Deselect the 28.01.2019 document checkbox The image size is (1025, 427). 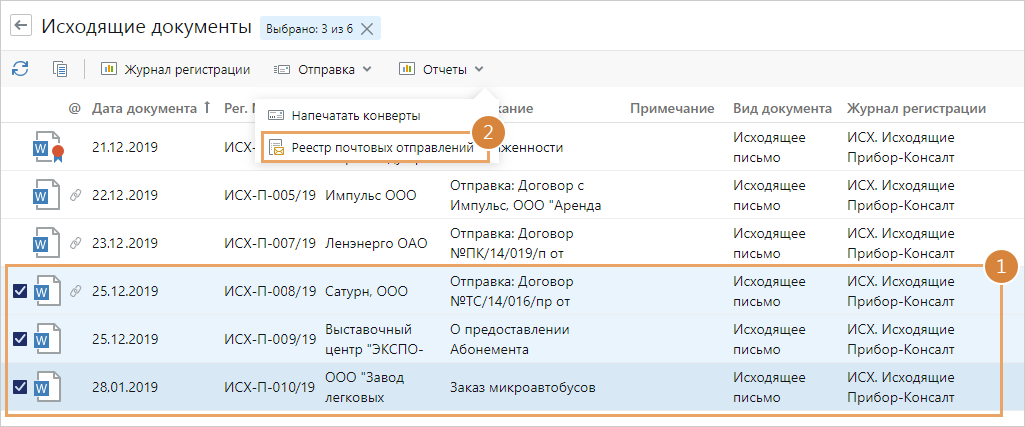pyautogui.click(x=20, y=387)
